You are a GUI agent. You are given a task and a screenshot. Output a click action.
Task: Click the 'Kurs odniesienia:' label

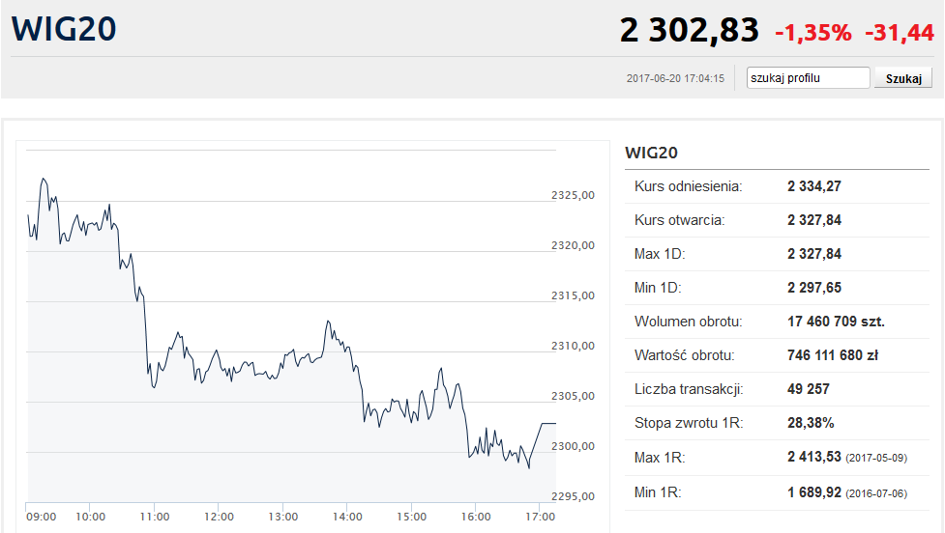pos(688,186)
